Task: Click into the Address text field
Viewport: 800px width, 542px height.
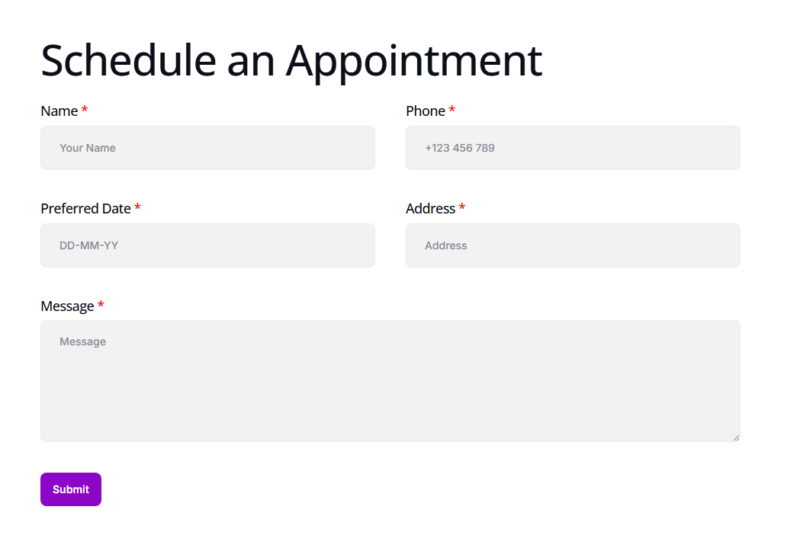Action: coord(572,245)
